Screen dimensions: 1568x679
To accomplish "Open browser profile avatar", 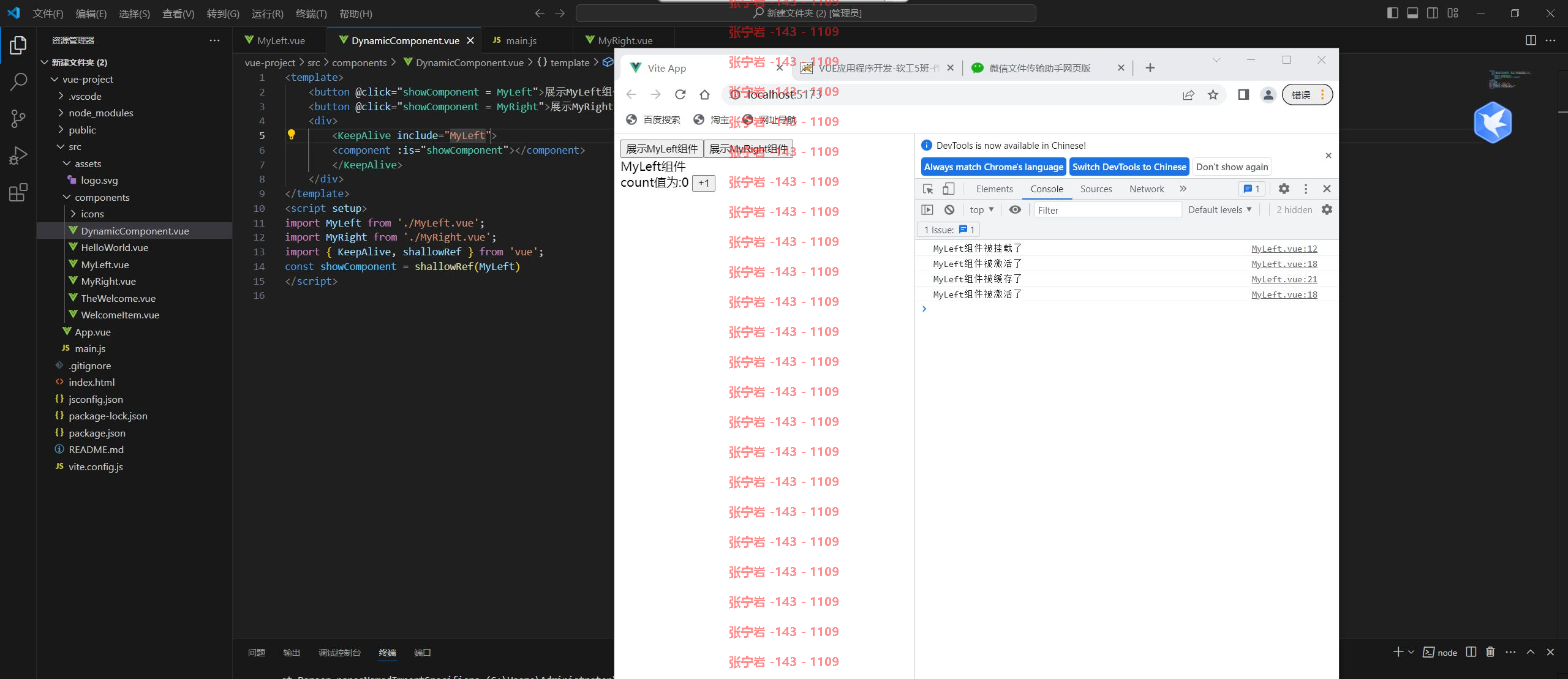I will [x=1268, y=94].
